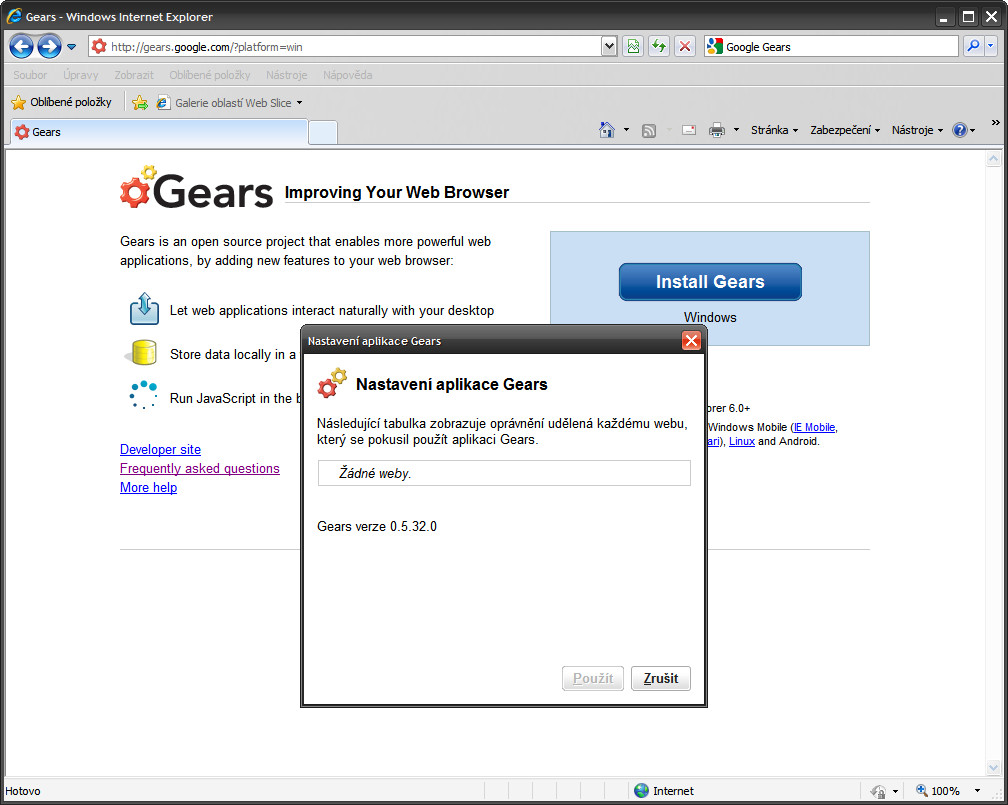
Task: Open the Developer site link
Action: [160, 449]
